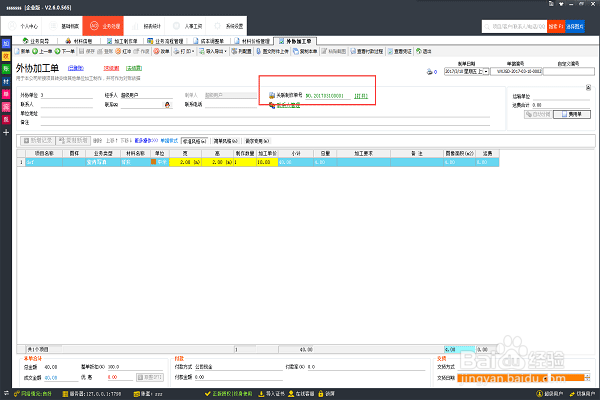Switch to the 加工制作单 tab
Screen dimensions: 600x400
[x=122, y=41]
